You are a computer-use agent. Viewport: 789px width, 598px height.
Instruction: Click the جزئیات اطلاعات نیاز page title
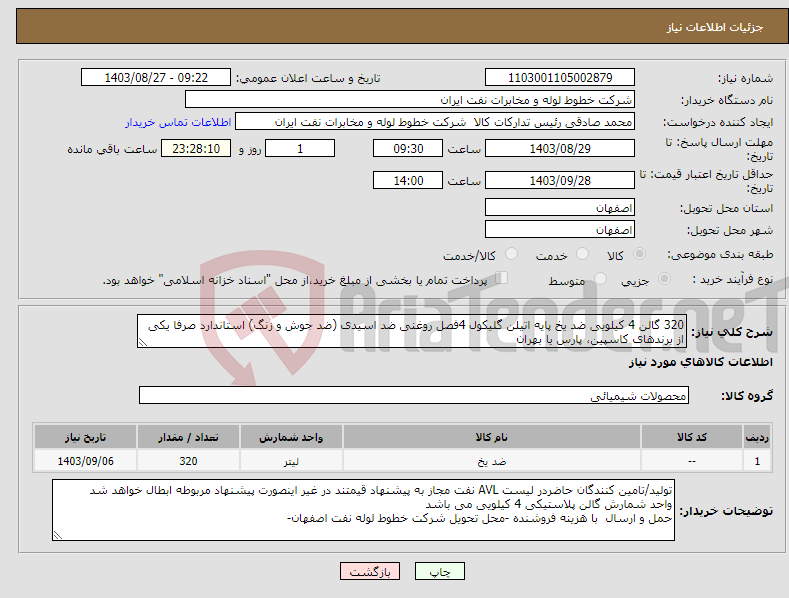[x=715, y=27]
